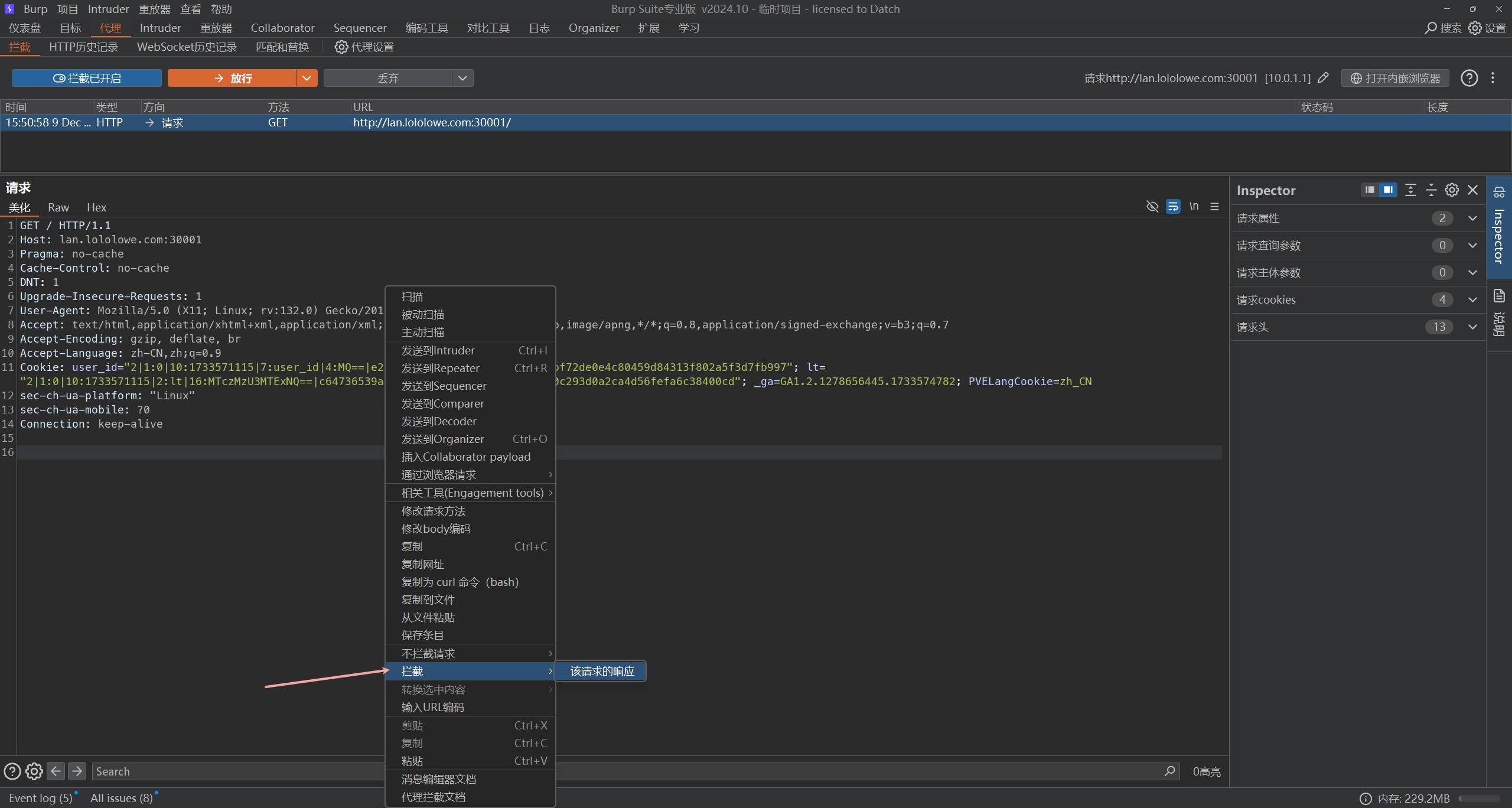Open the help icon next to embedded browser
Viewport: 1512px width, 808px height.
1469,78
